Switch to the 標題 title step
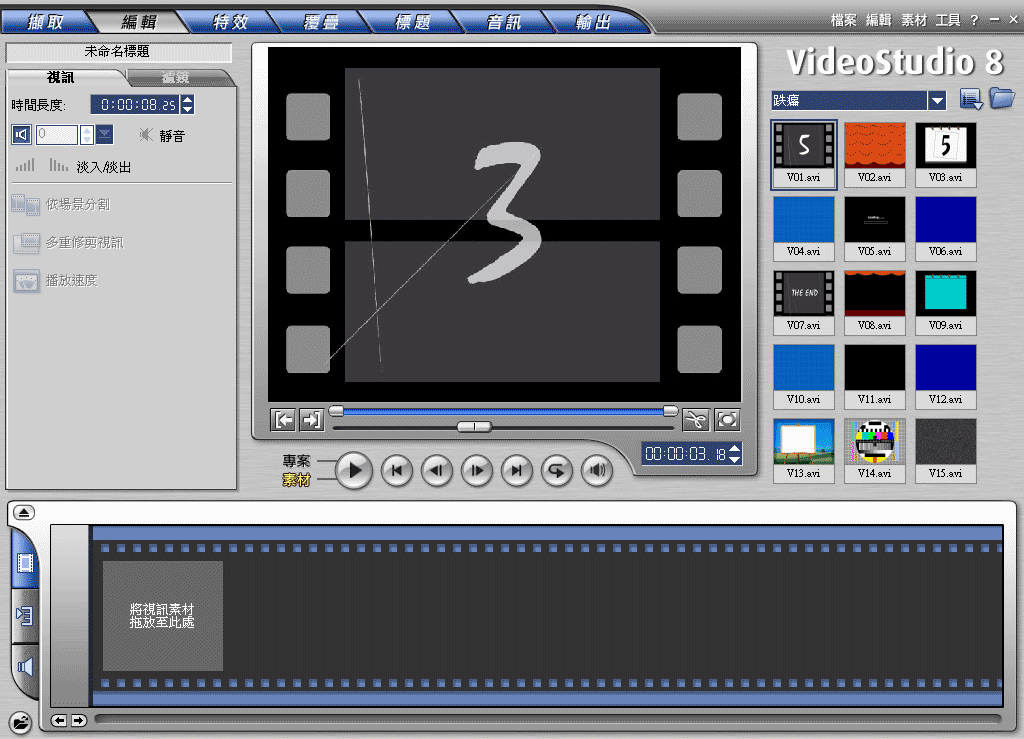1024x739 pixels. pyautogui.click(x=413, y=22)
